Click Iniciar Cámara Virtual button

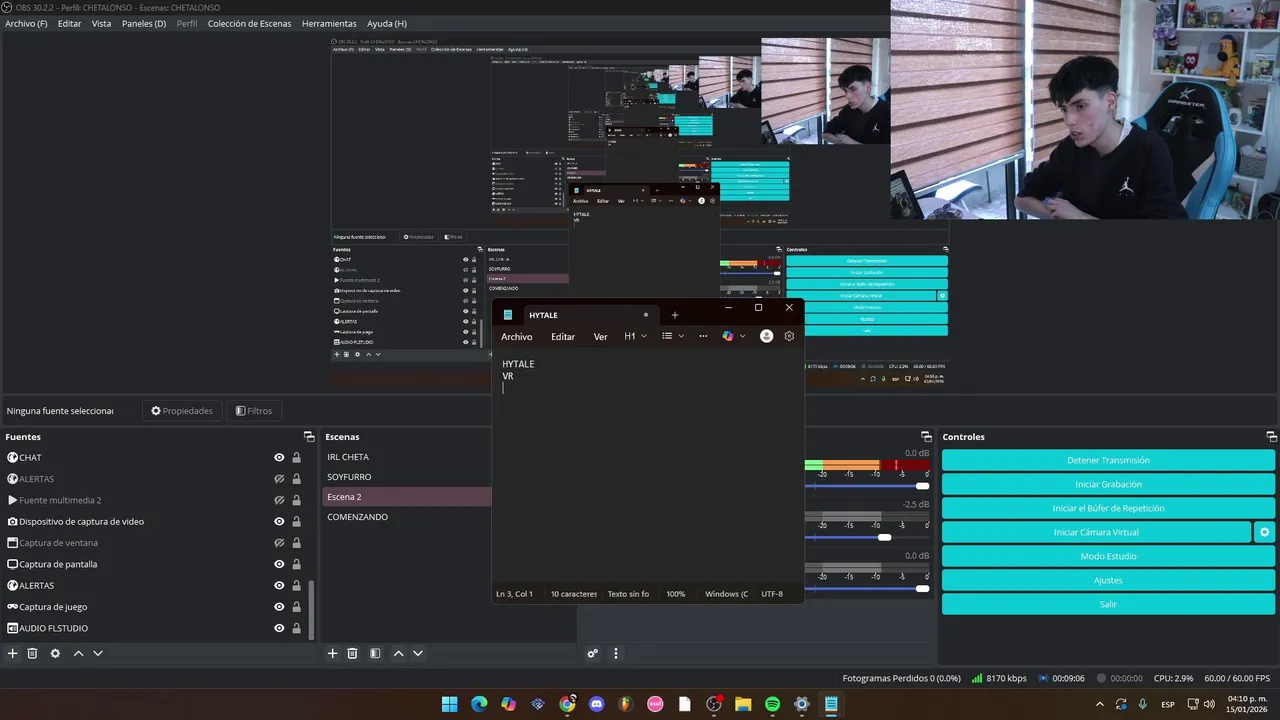[x=1096, y=532]
